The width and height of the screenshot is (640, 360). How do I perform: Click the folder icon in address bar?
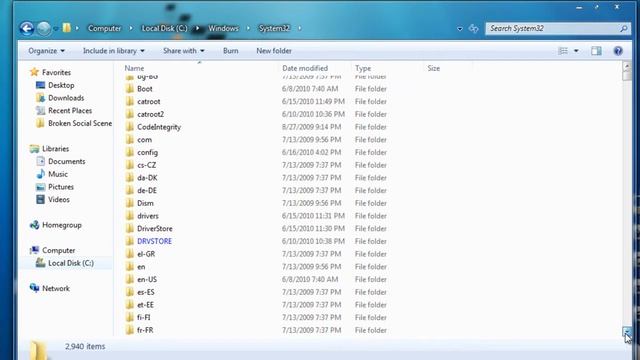67,28
